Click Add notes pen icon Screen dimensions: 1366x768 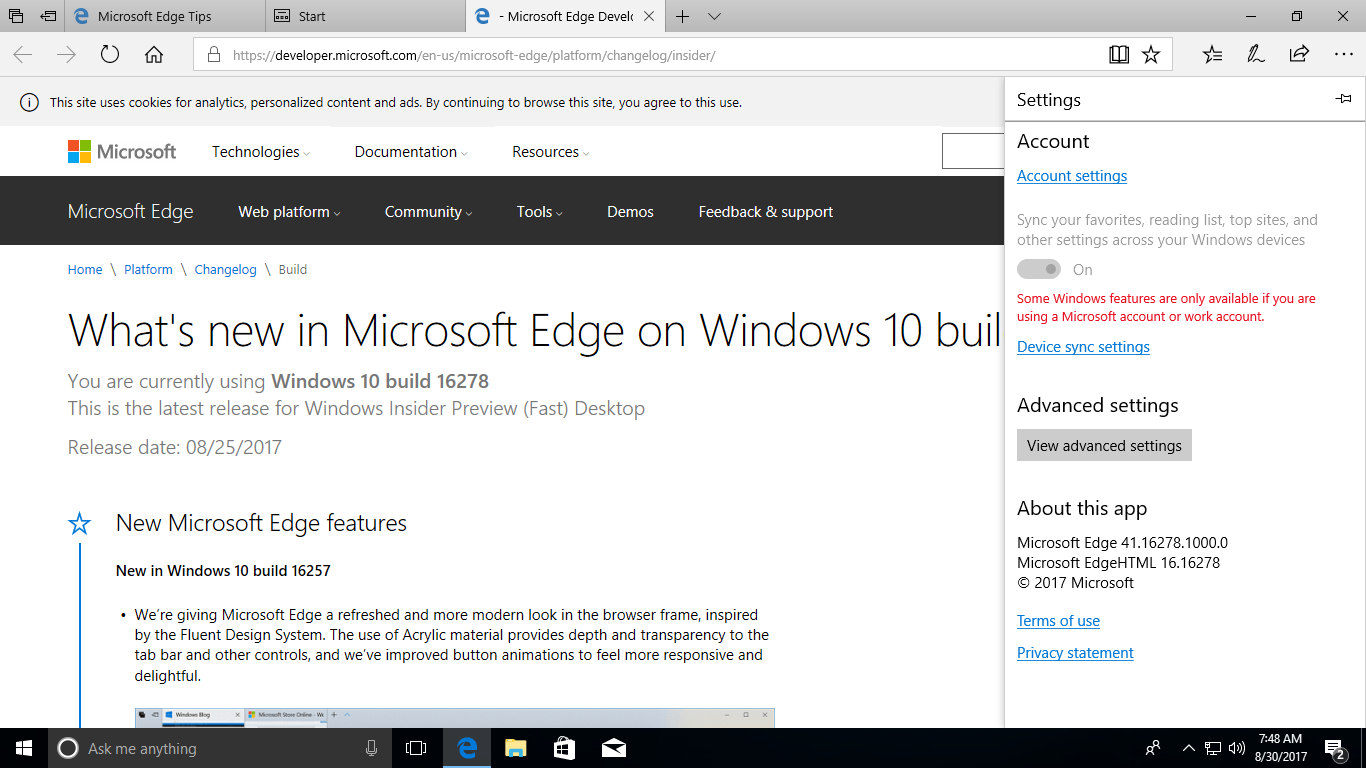click(1256, 55)
